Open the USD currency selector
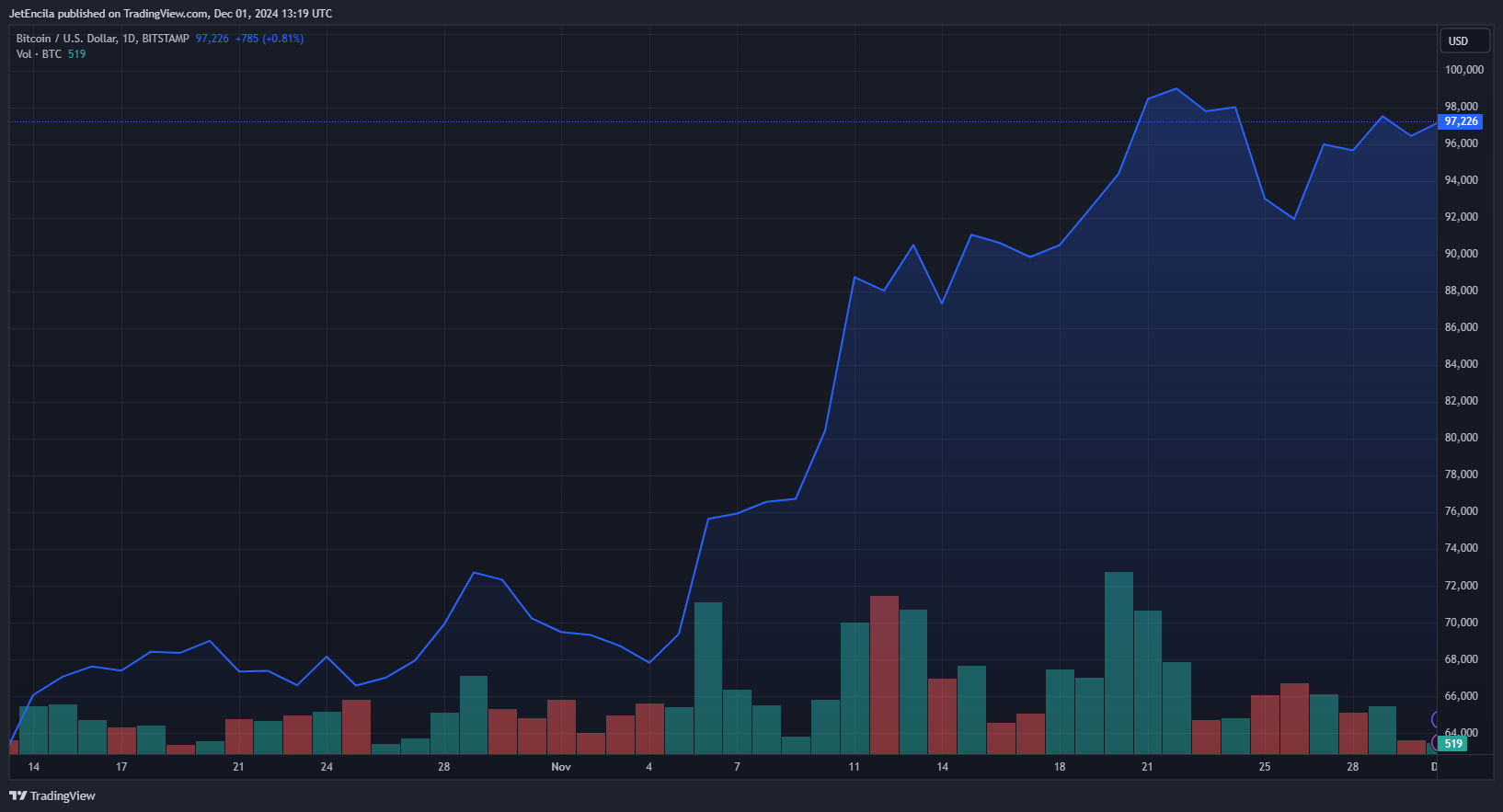 tap(1463, 40)
